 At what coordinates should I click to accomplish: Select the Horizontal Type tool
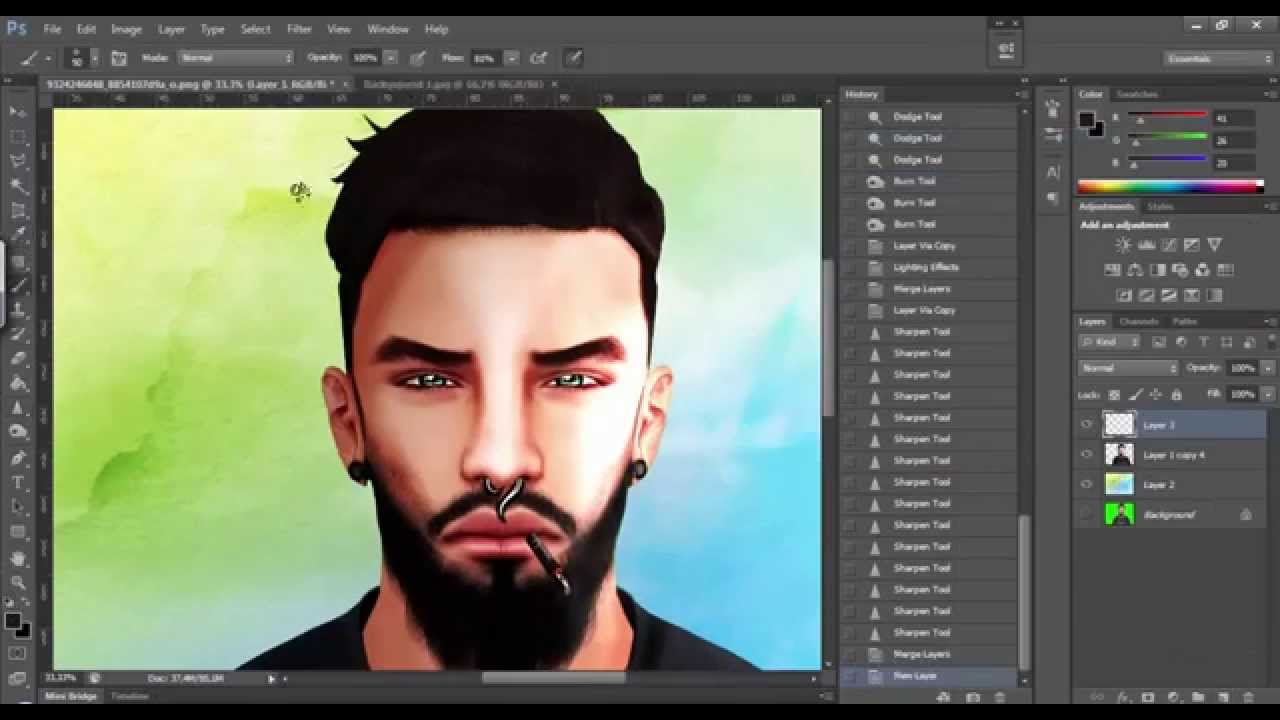coord(18,482)
